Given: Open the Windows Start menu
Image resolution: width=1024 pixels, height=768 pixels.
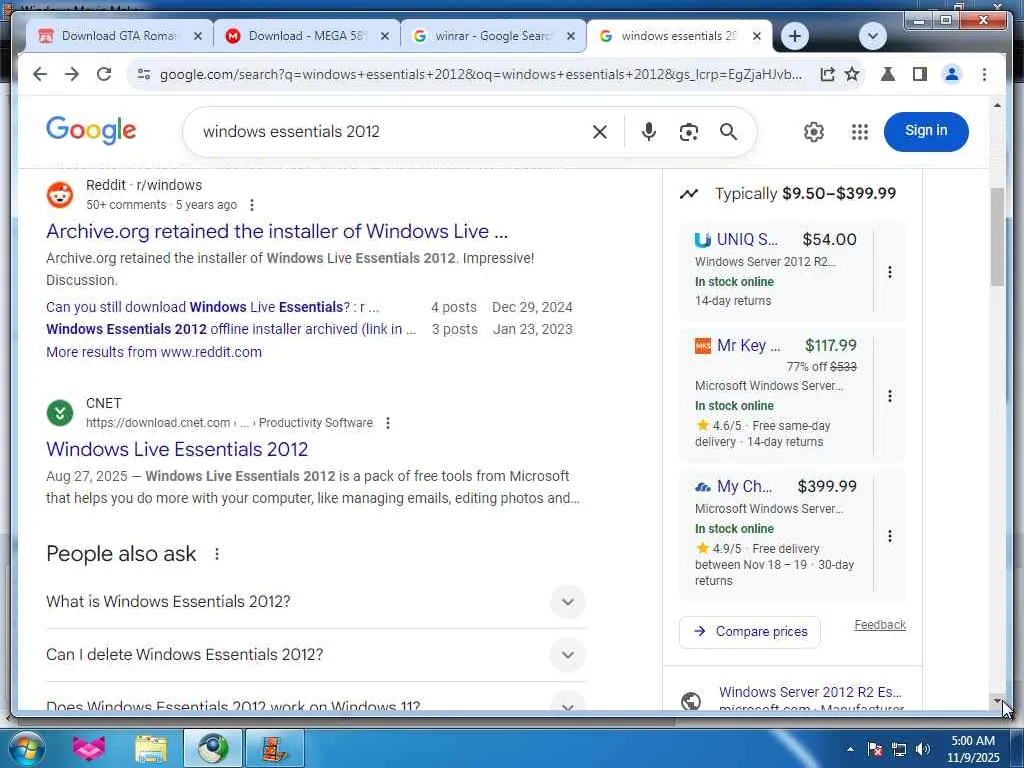Looking at the screenshot, I should point(26,748).
